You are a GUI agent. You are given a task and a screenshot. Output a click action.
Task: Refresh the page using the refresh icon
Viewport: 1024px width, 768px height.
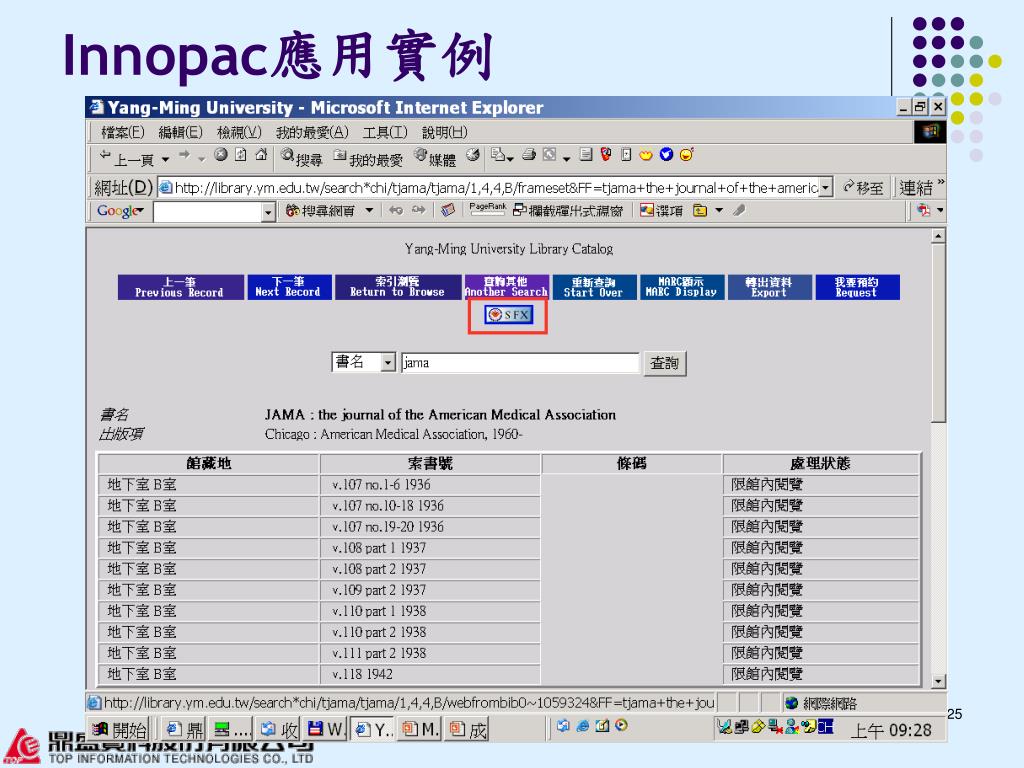241,155
